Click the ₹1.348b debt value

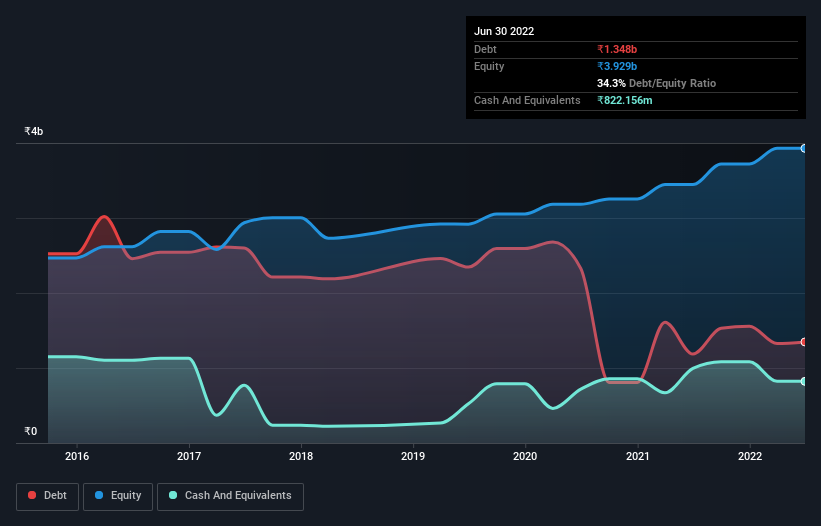click(617, 49)
